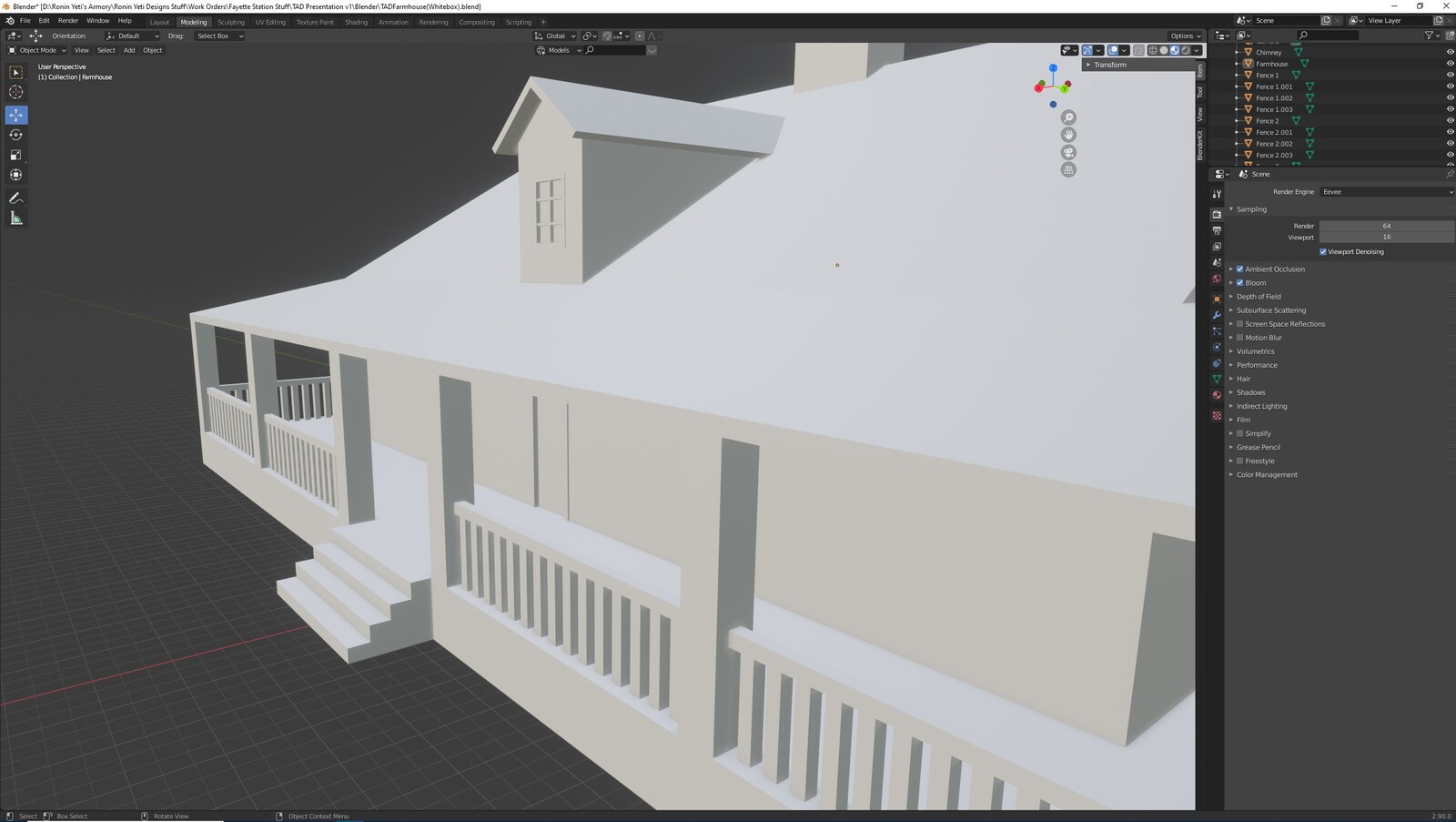Open the Global transform orientation dropdown
This screenshot has height=822, width=1456.
coord(556,36)
